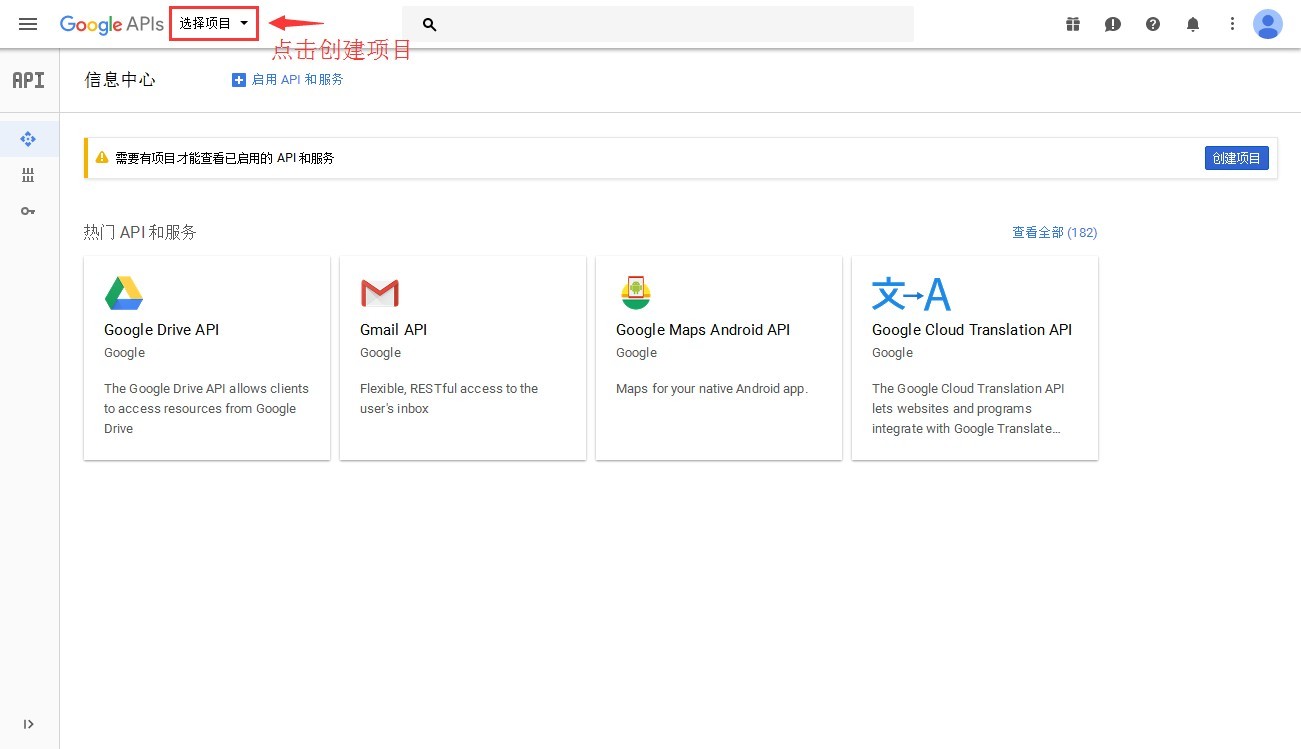
Task: Click the 热门 API 和服务 heading
Action: (x=140, y=232)
